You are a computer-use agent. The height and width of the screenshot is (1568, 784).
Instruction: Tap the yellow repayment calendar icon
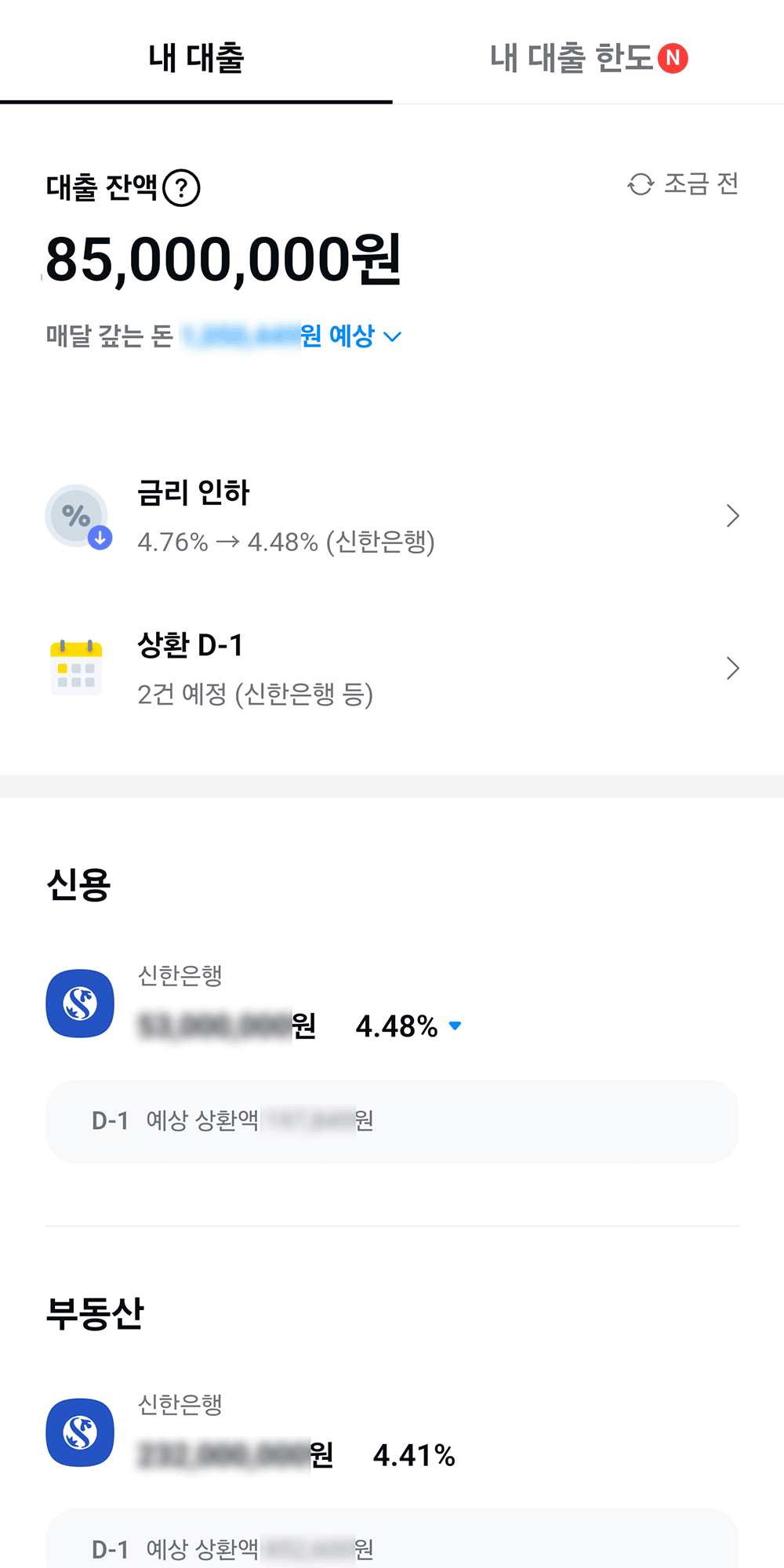tap(77, 668)
